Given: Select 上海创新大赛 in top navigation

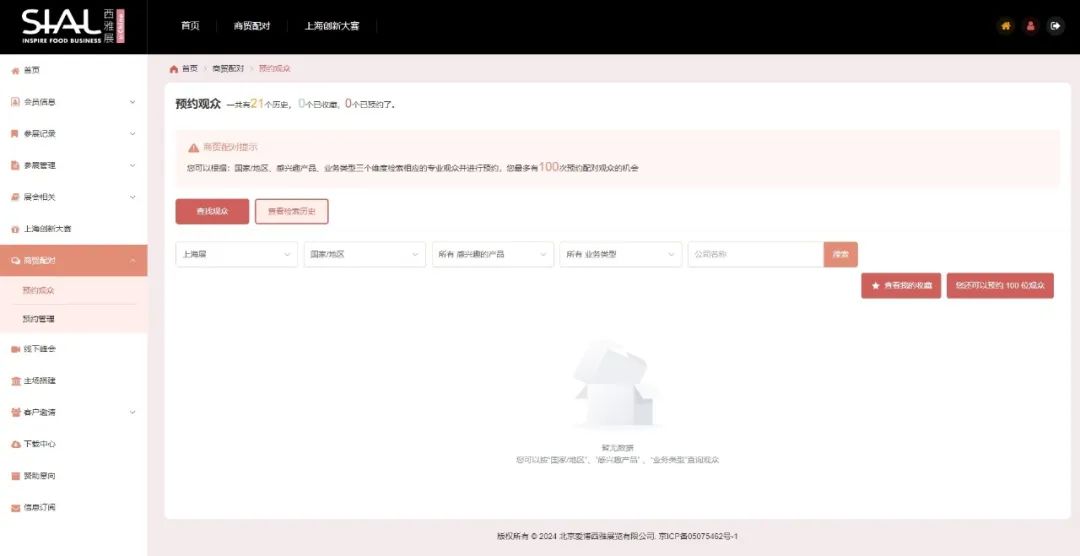Looking at the screenshot, I should tap(331, 26).
